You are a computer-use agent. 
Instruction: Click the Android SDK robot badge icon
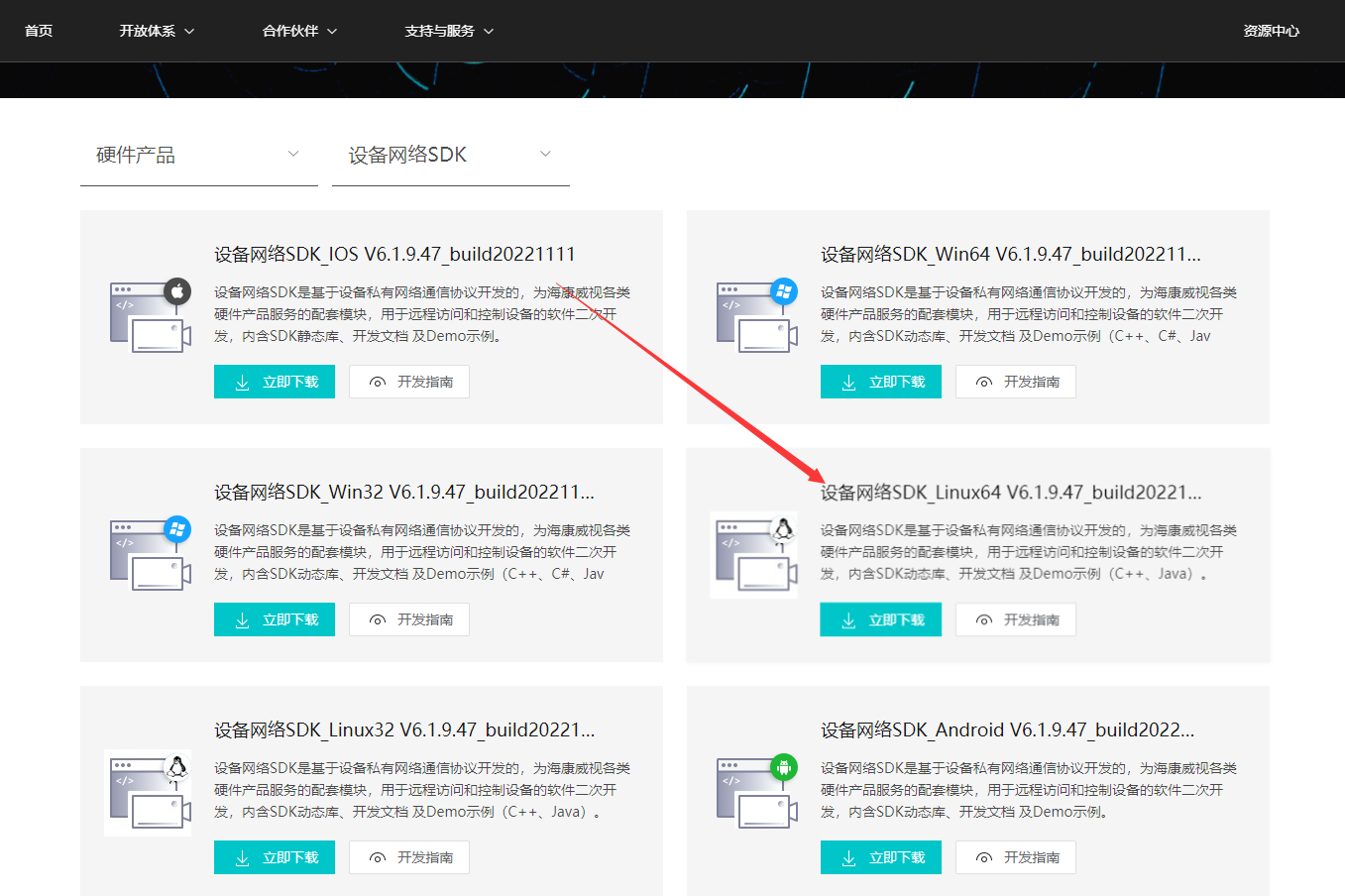(x=784, y=767)
